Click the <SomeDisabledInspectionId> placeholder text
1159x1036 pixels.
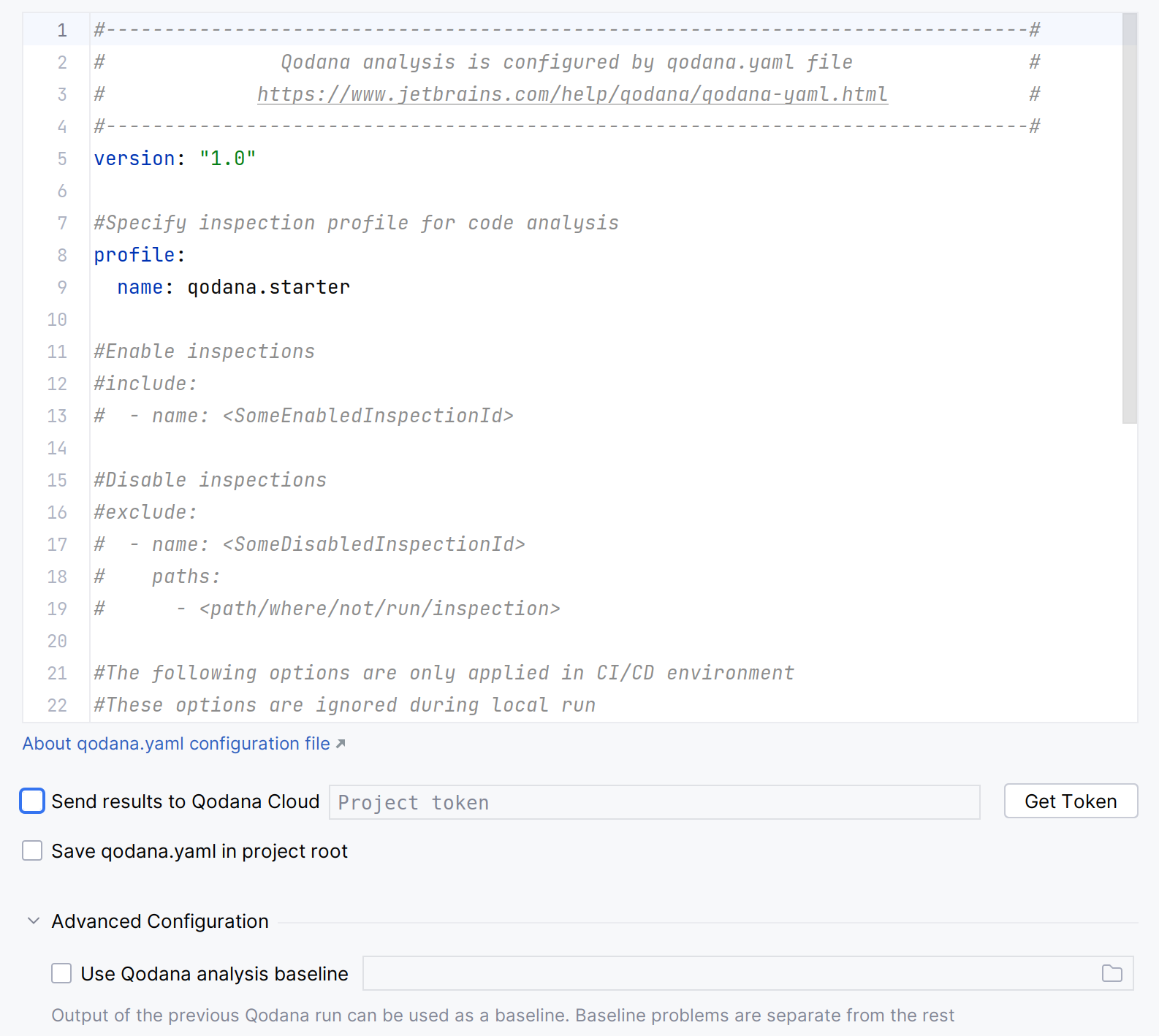tap(373, 544)
